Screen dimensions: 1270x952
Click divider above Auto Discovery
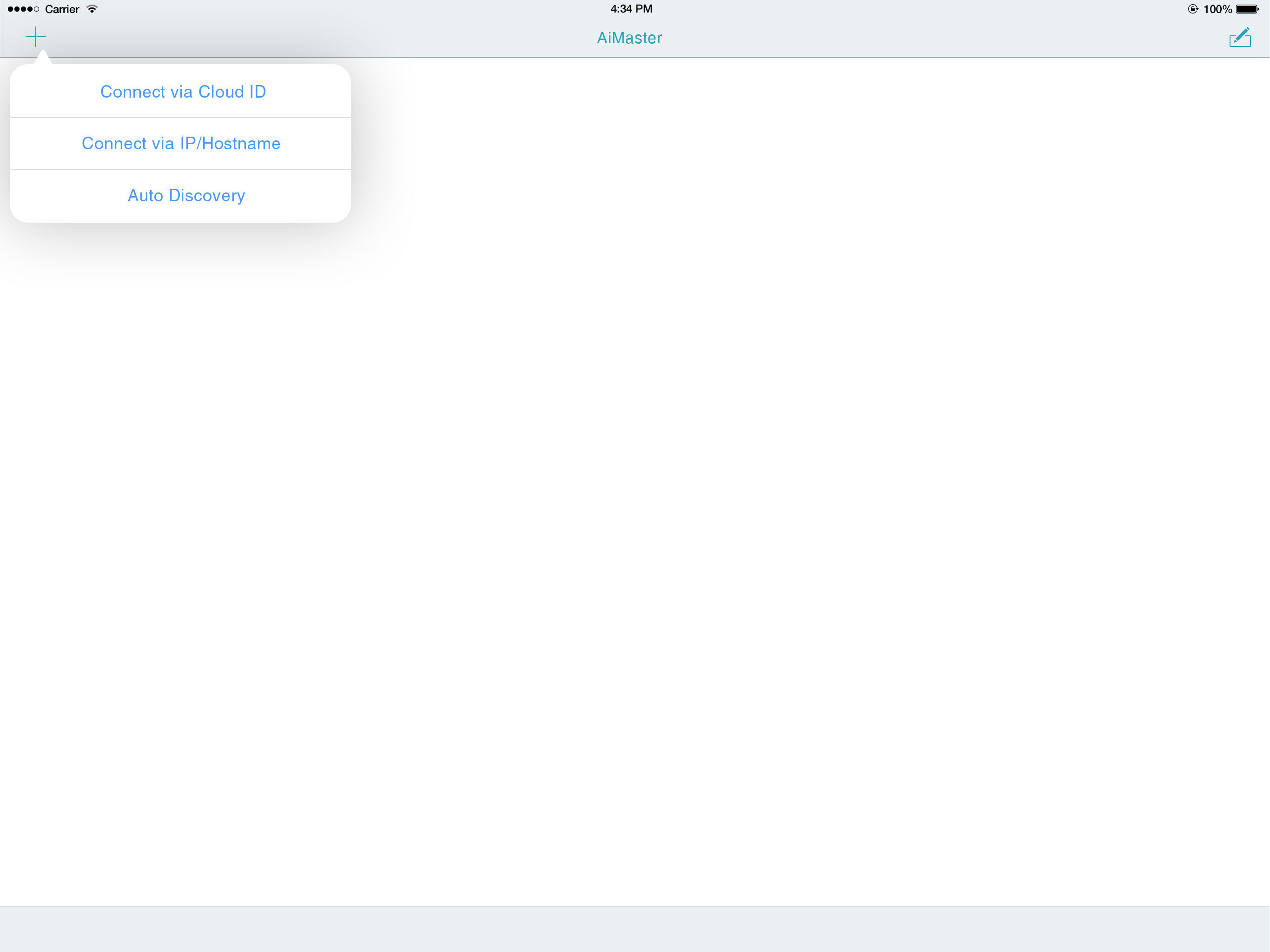[180, 170]
